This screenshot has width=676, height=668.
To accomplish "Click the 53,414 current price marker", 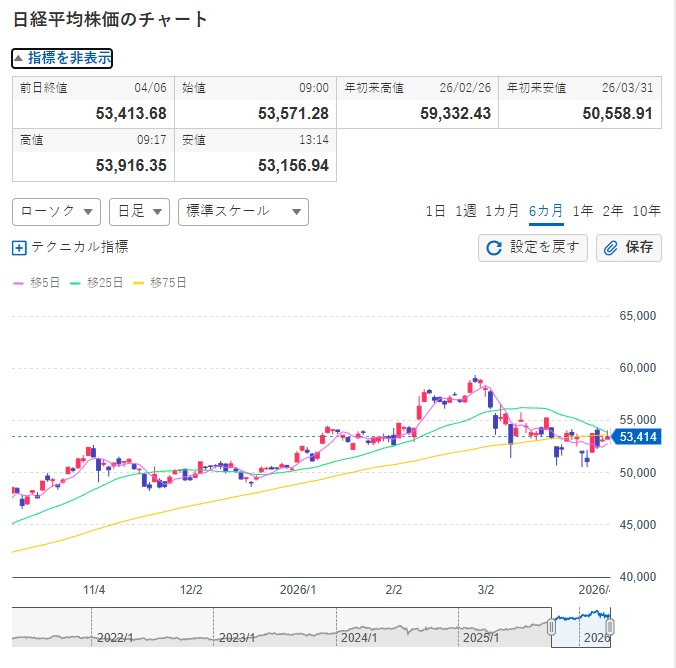I will [x=636, y=437].
